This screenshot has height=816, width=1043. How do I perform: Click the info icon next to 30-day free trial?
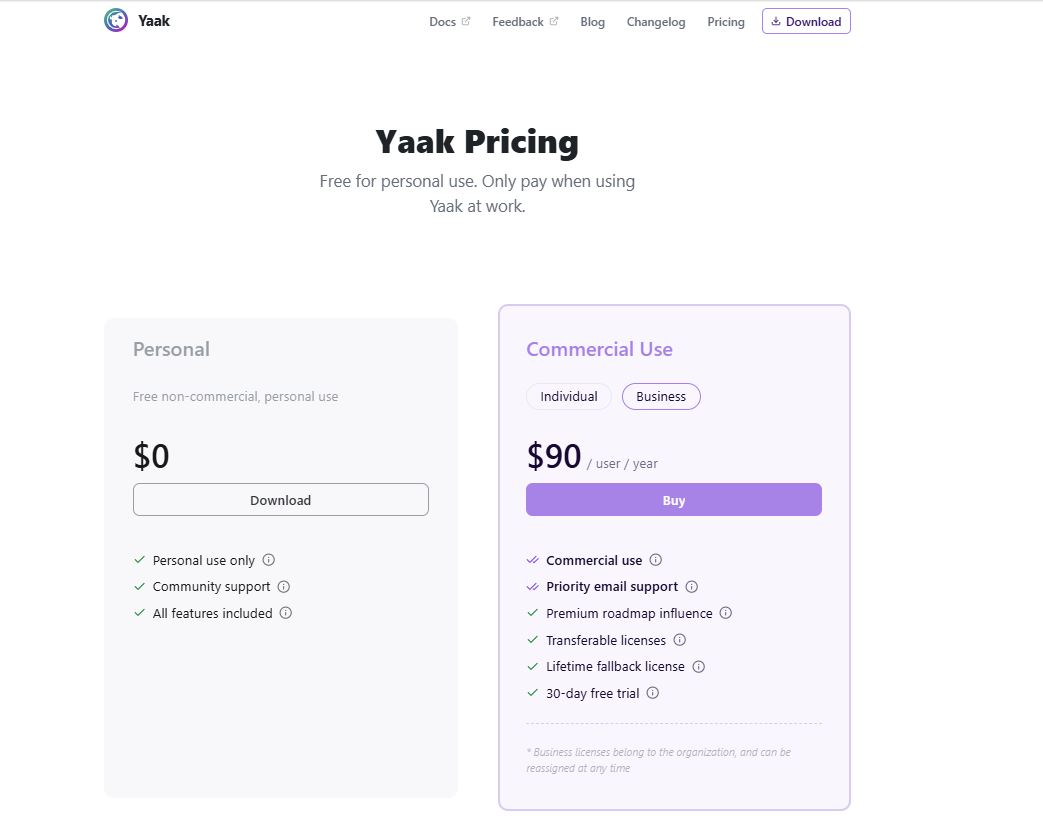652,693
